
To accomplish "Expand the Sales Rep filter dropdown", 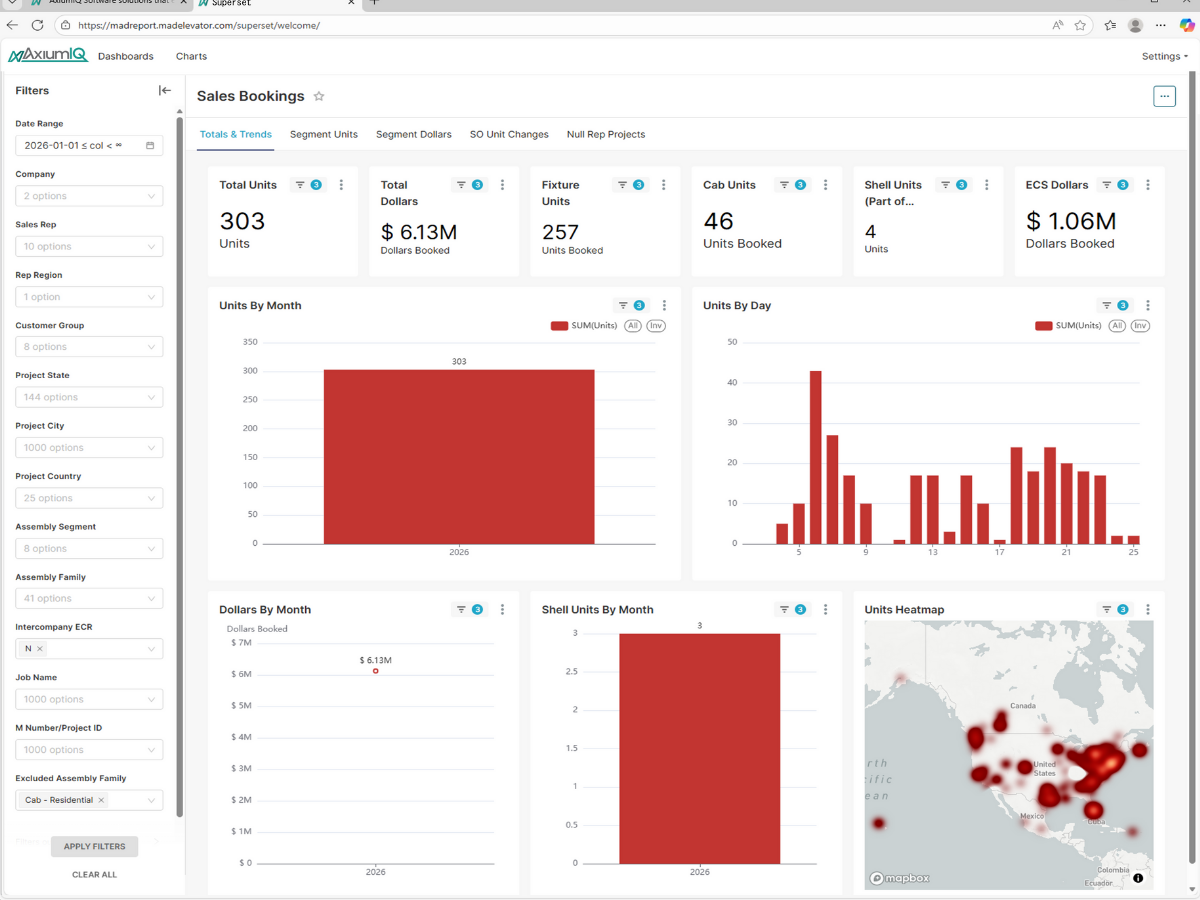I will pyautogui.click(x=89, y=246).
